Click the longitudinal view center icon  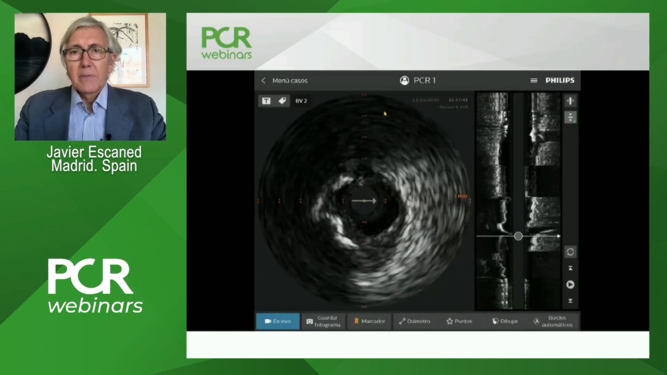(570, 101)
